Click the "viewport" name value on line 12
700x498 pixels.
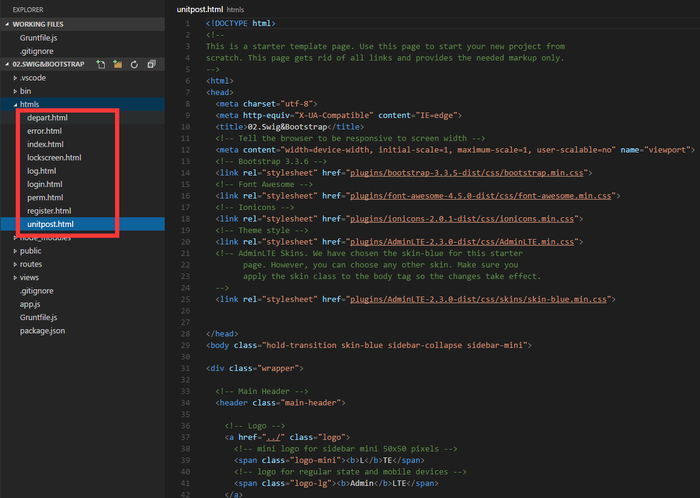click(667, 150)
